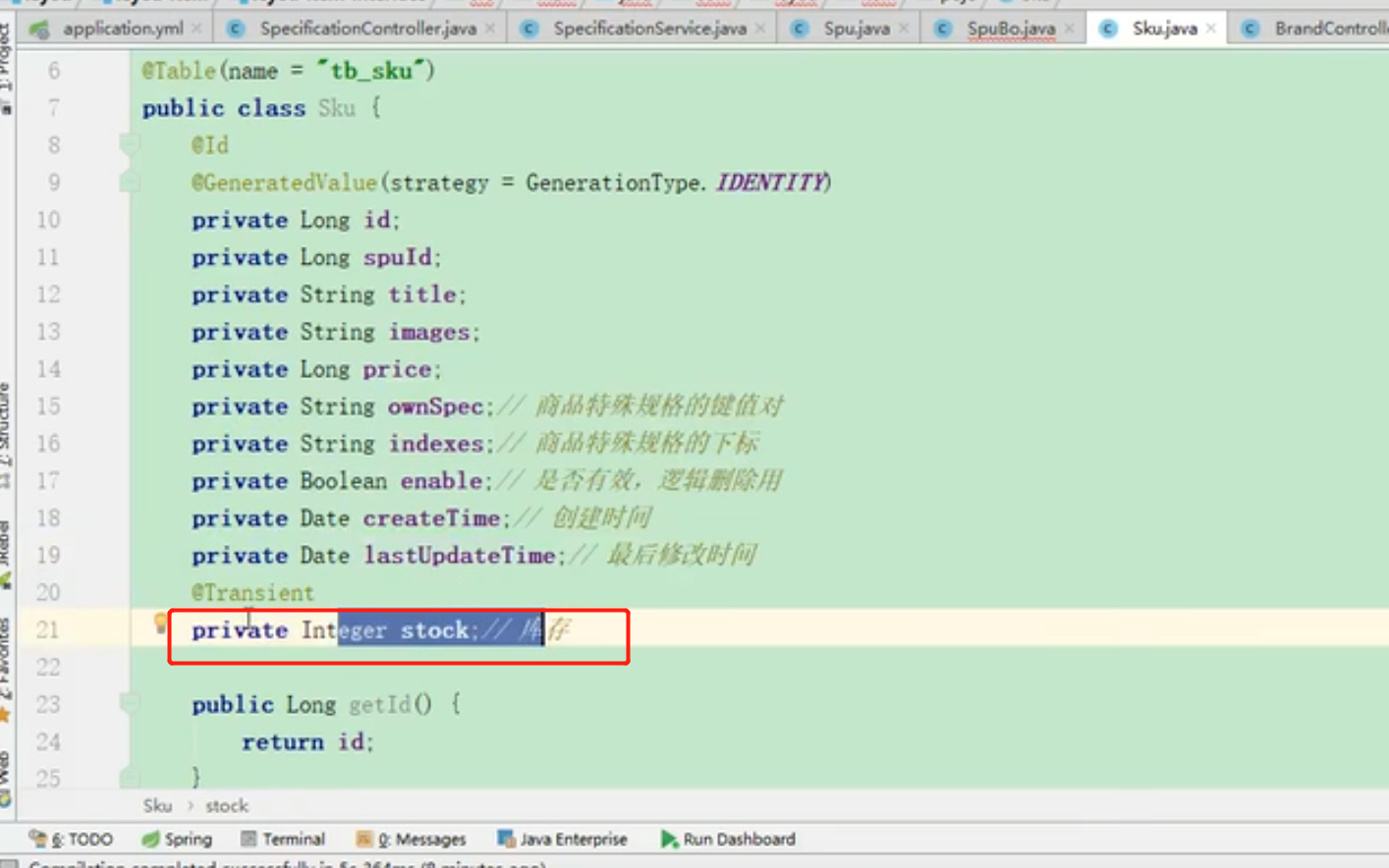
Task: Click the class icon on Sku.java tab
Action: (1108, 28)
